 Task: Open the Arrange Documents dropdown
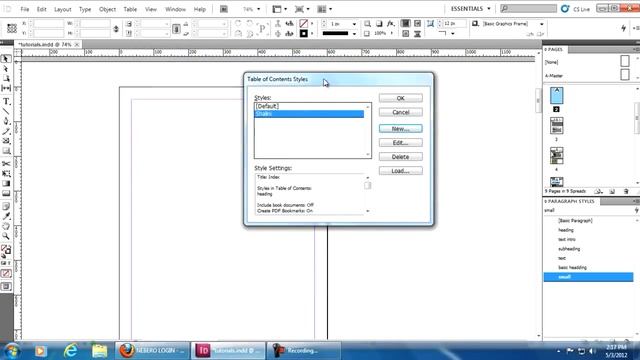(324, 9)
